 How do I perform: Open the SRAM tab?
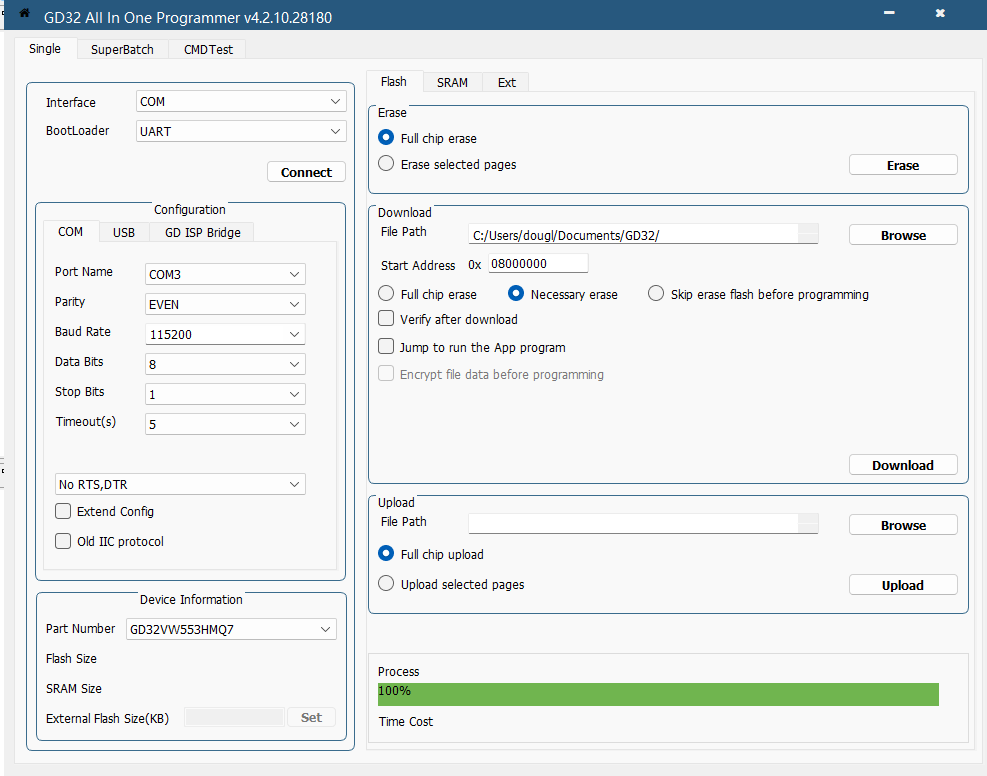click(x=452, y=82)
